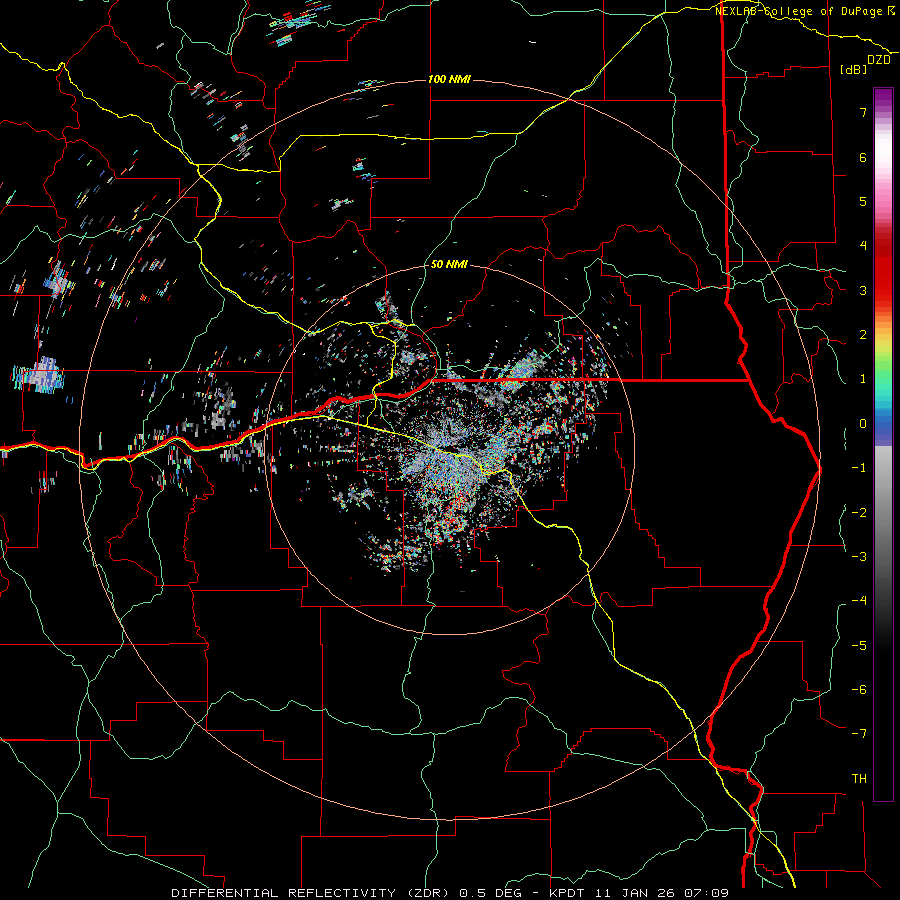Click the 0 value on color scale
Viewport: 900px width, 900px height.
863,424
